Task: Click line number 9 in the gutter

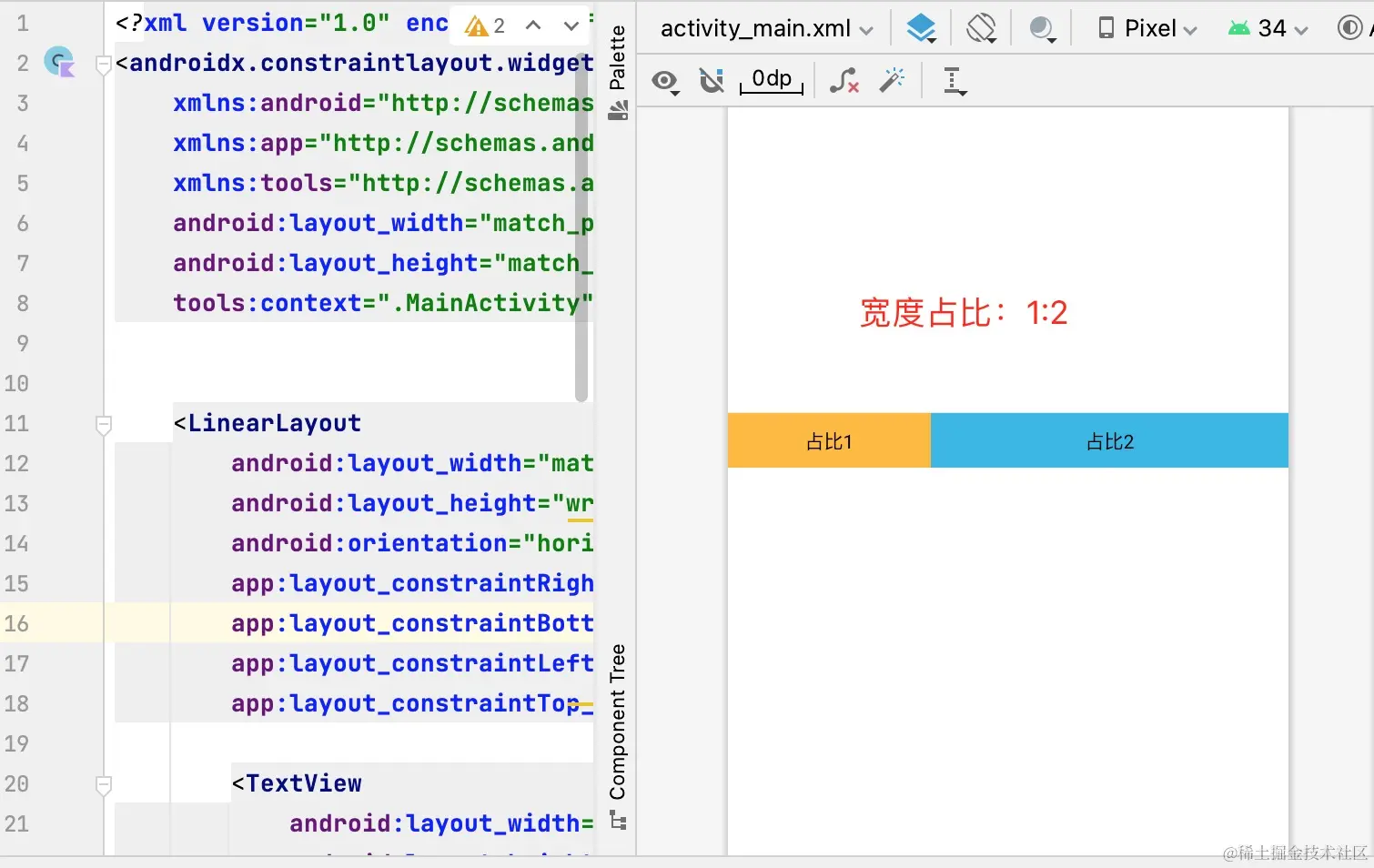Action: [23, 343]
